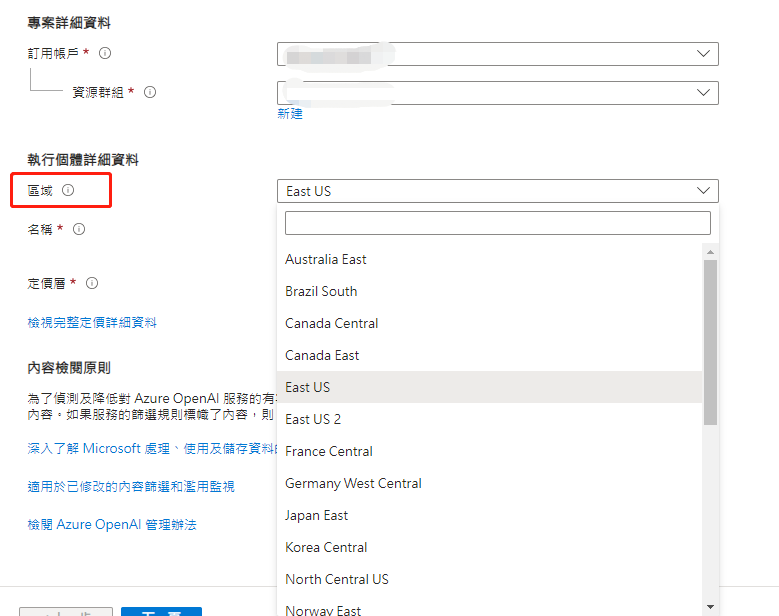Screen dimensions: 779x616
Task: Open the 資源群組 resource group dropdown
Action: pos(497,92)
